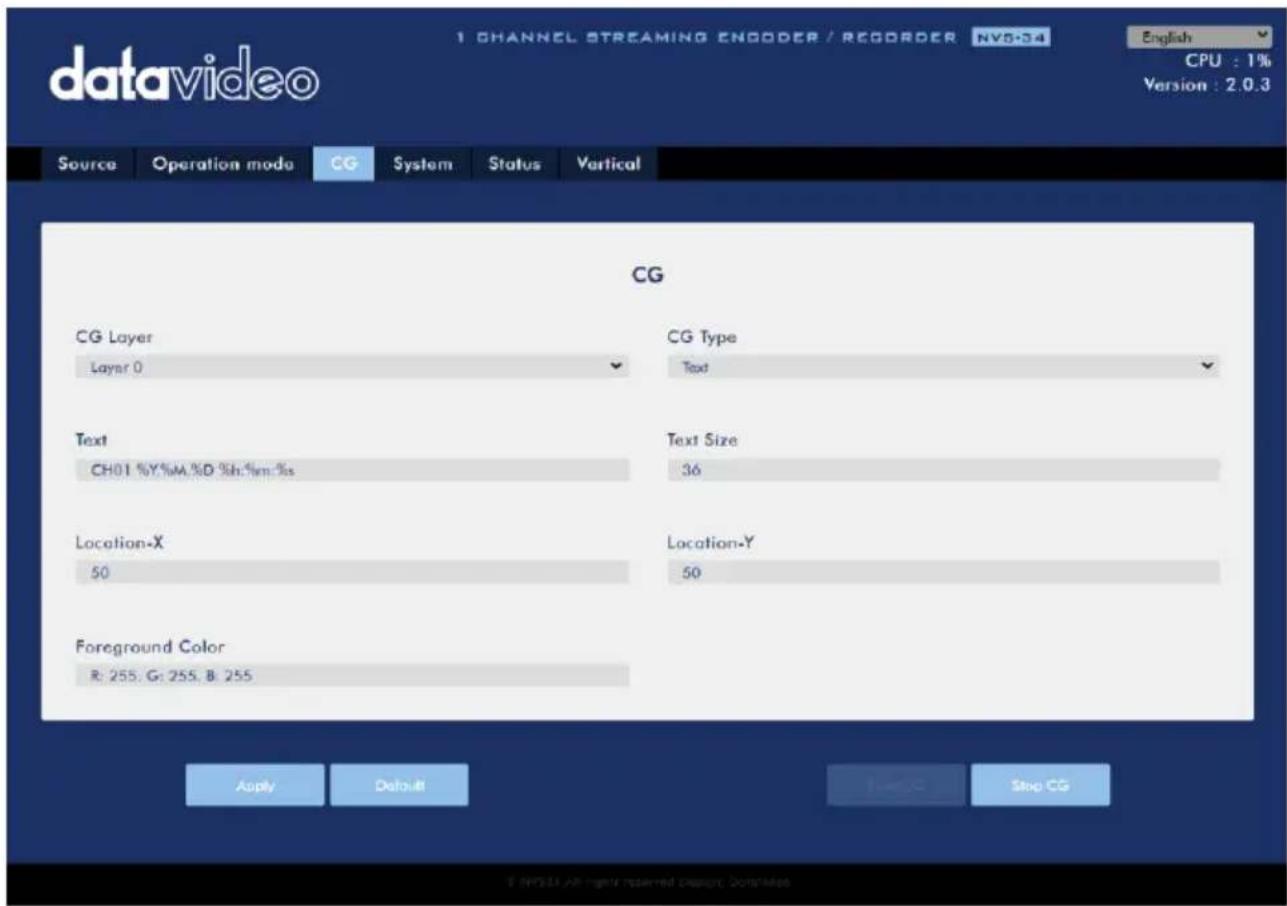Open the System tab
Viewport: 1287px width, 906px height.
(423, 164)
